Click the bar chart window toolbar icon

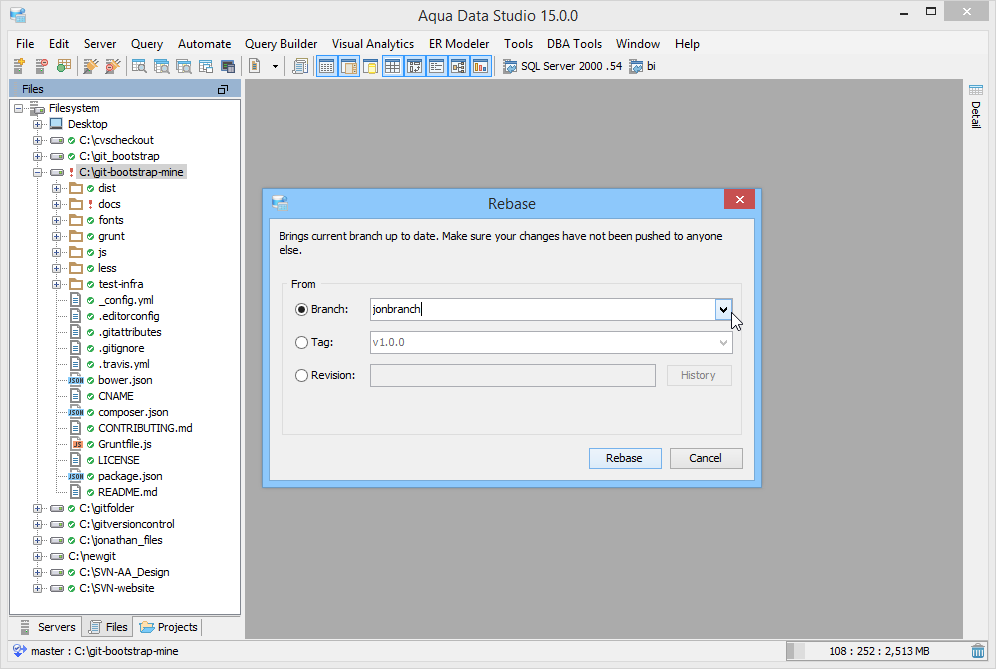click(481, 66)
